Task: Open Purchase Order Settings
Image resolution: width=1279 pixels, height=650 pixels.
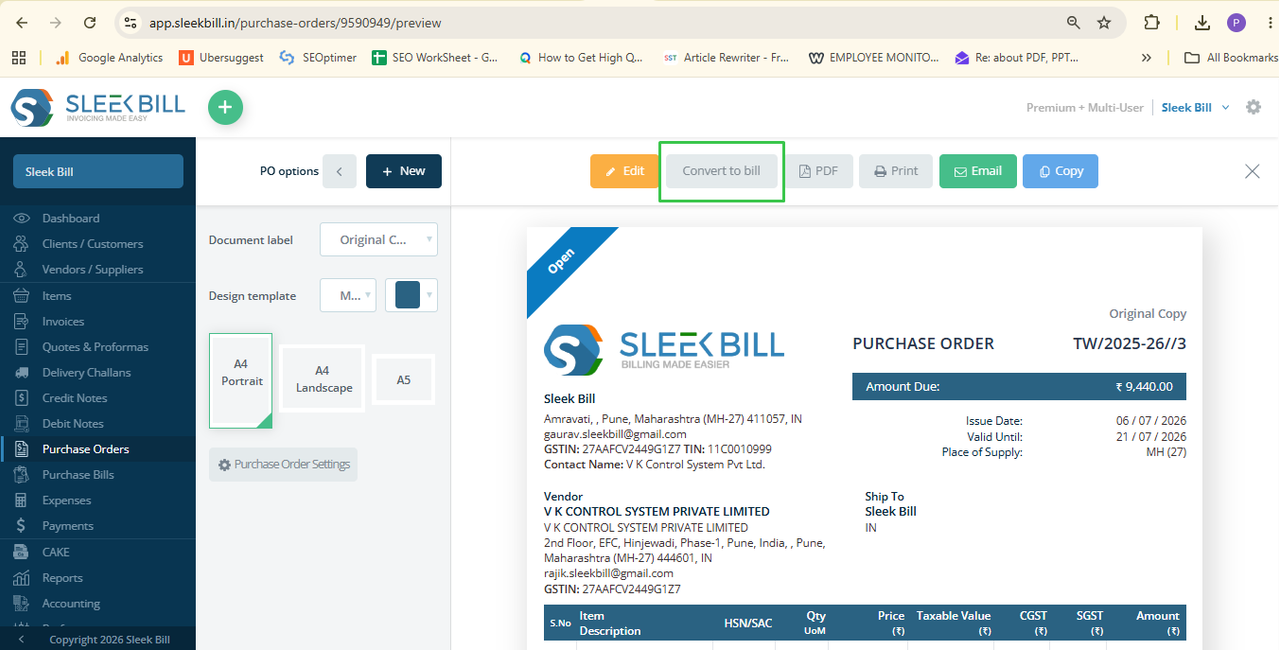Action: pyautogui.click(x=283, y=464)
